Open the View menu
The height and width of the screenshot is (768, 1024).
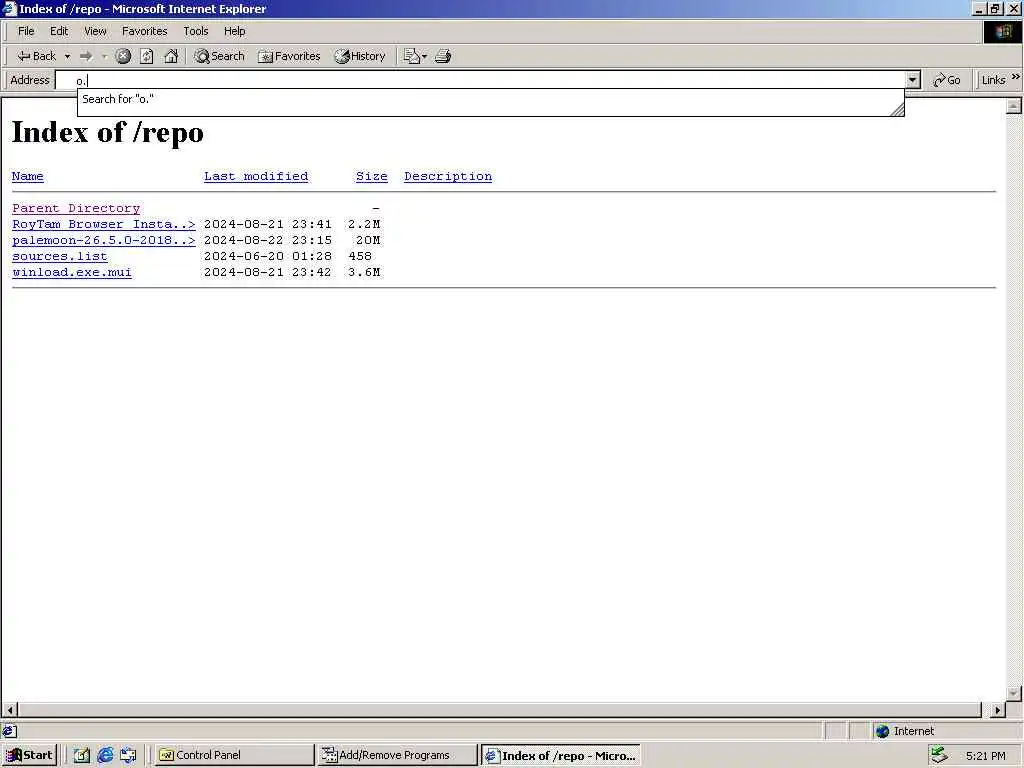(x=95, y=31)
